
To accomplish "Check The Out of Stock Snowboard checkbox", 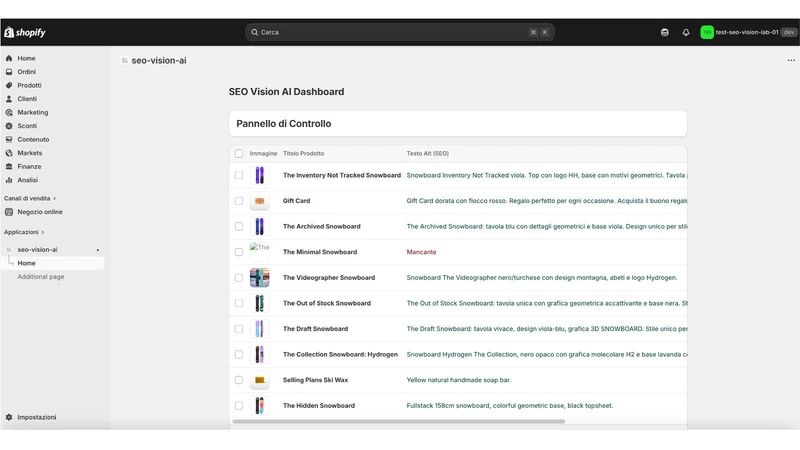I will pos(239,303).
